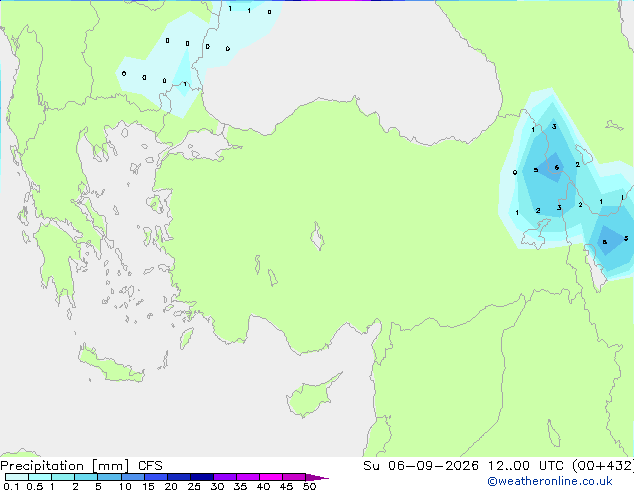This screenshot has width=634, height=490.
Task: Open the weatheronline.co.uk link
Action: (550, 481)
